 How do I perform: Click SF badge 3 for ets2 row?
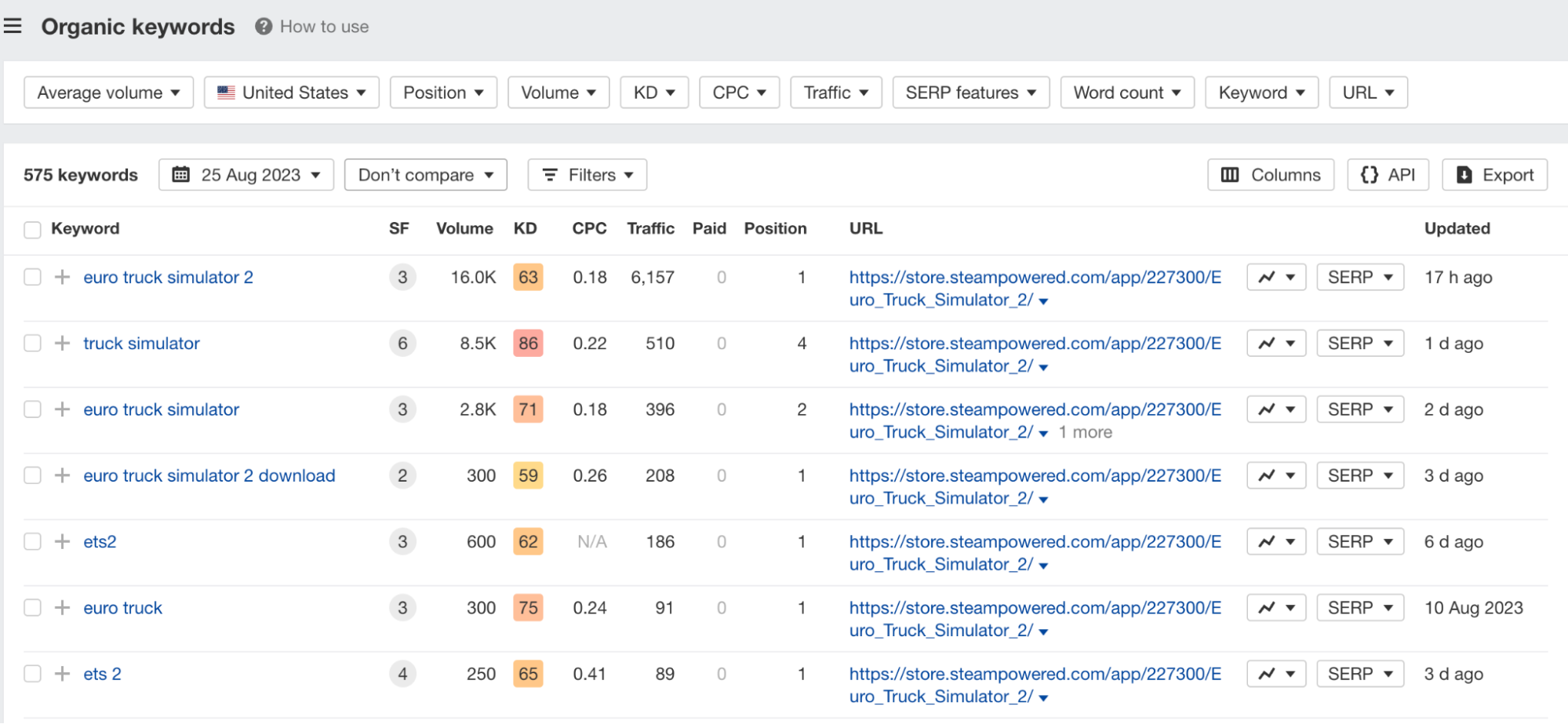[x=402, y=541]
